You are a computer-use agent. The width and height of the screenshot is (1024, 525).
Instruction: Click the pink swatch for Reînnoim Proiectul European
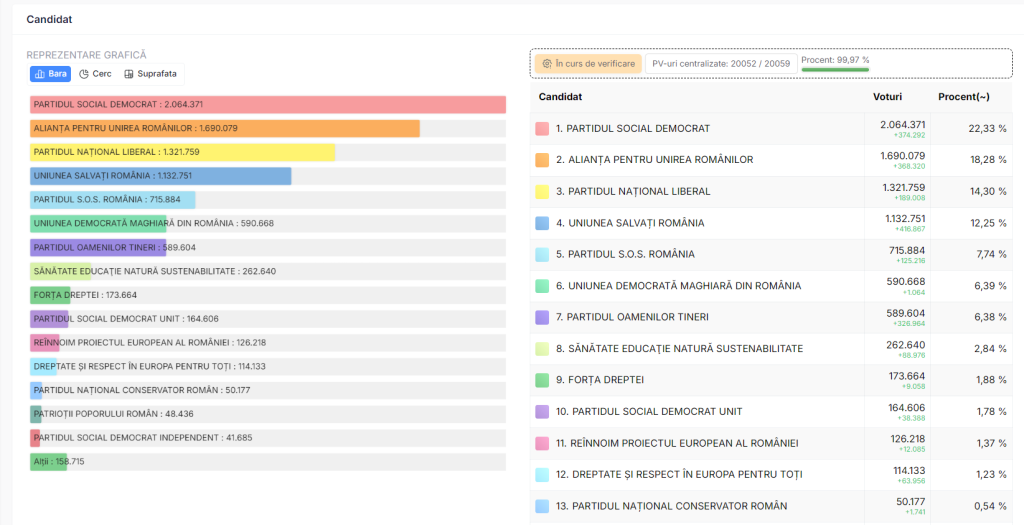pos(542,443)
